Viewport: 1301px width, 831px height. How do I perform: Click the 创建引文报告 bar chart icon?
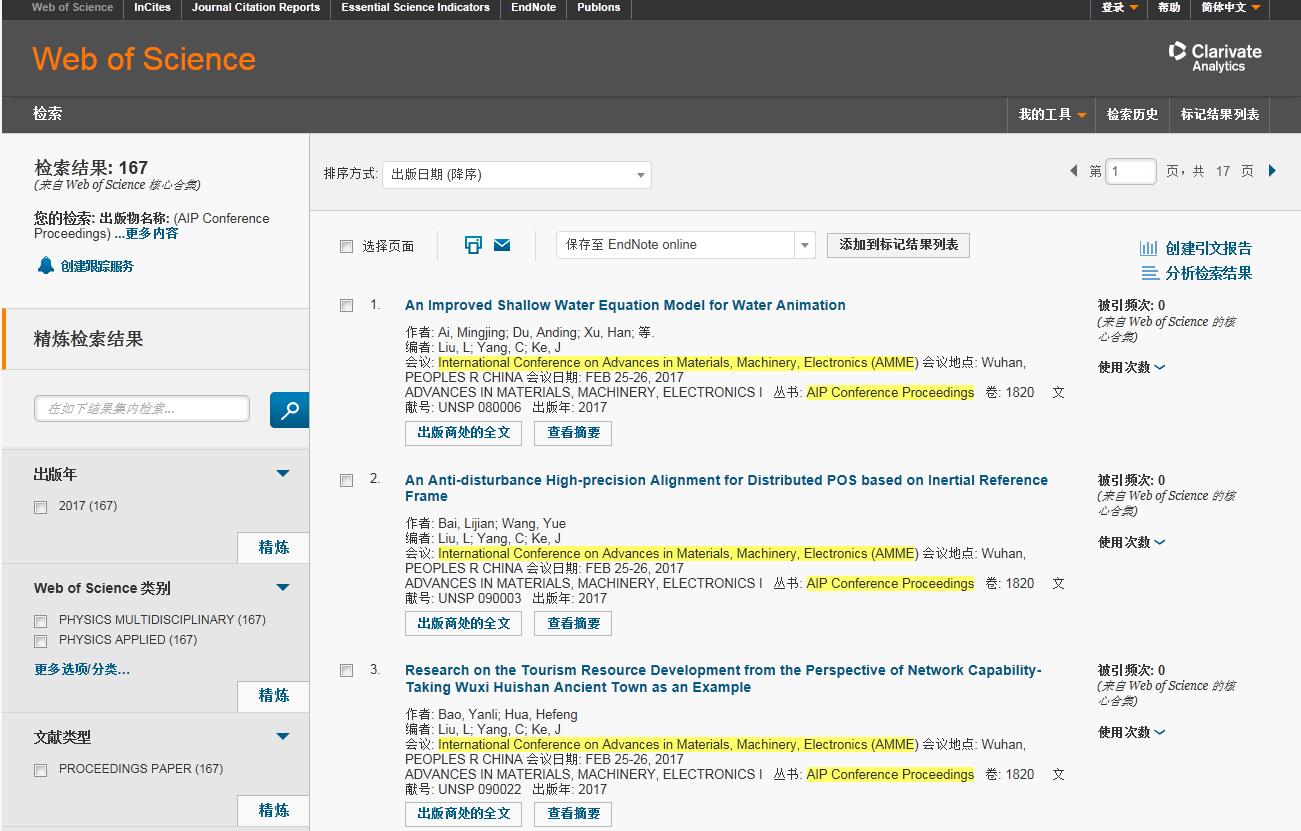point(1148,248)
